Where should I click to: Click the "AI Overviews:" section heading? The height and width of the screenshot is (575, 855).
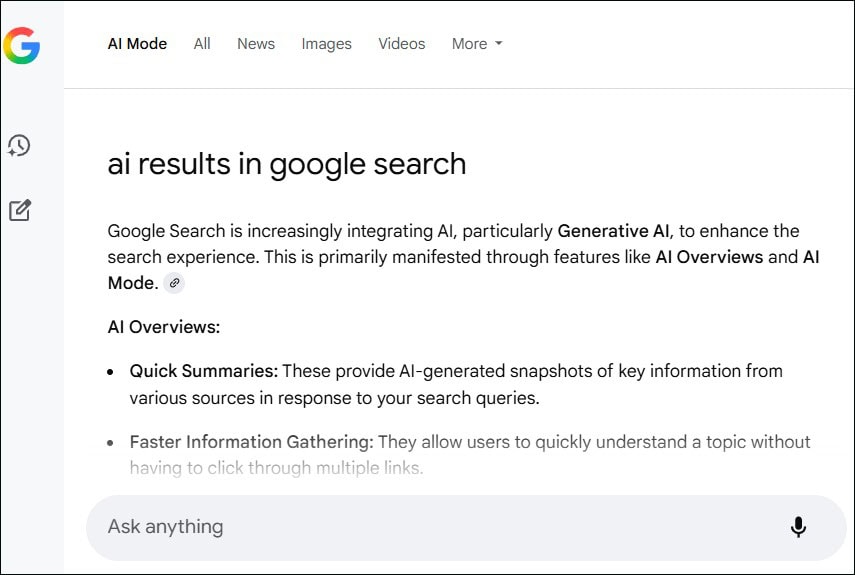[x=164, y=327]
